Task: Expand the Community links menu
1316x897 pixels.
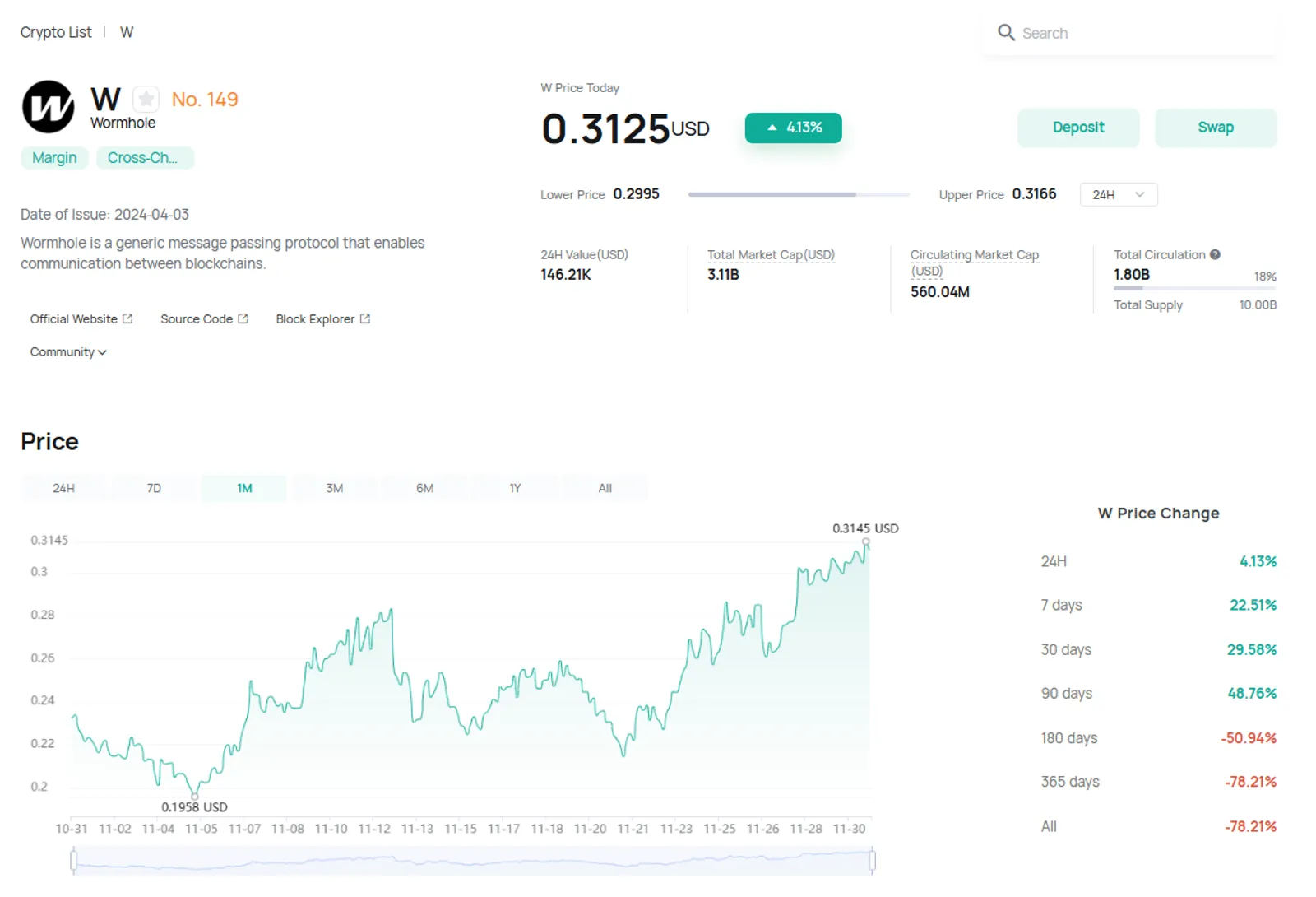Action: (x=68, y=352)
